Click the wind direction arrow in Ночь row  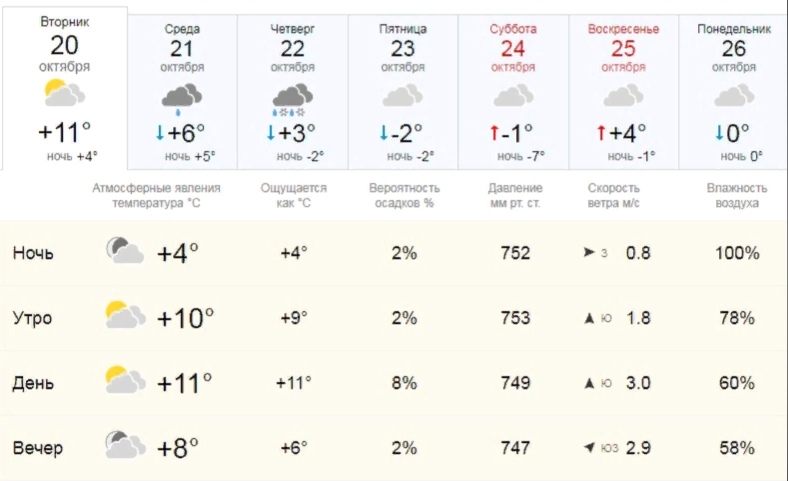coord(588,253)
